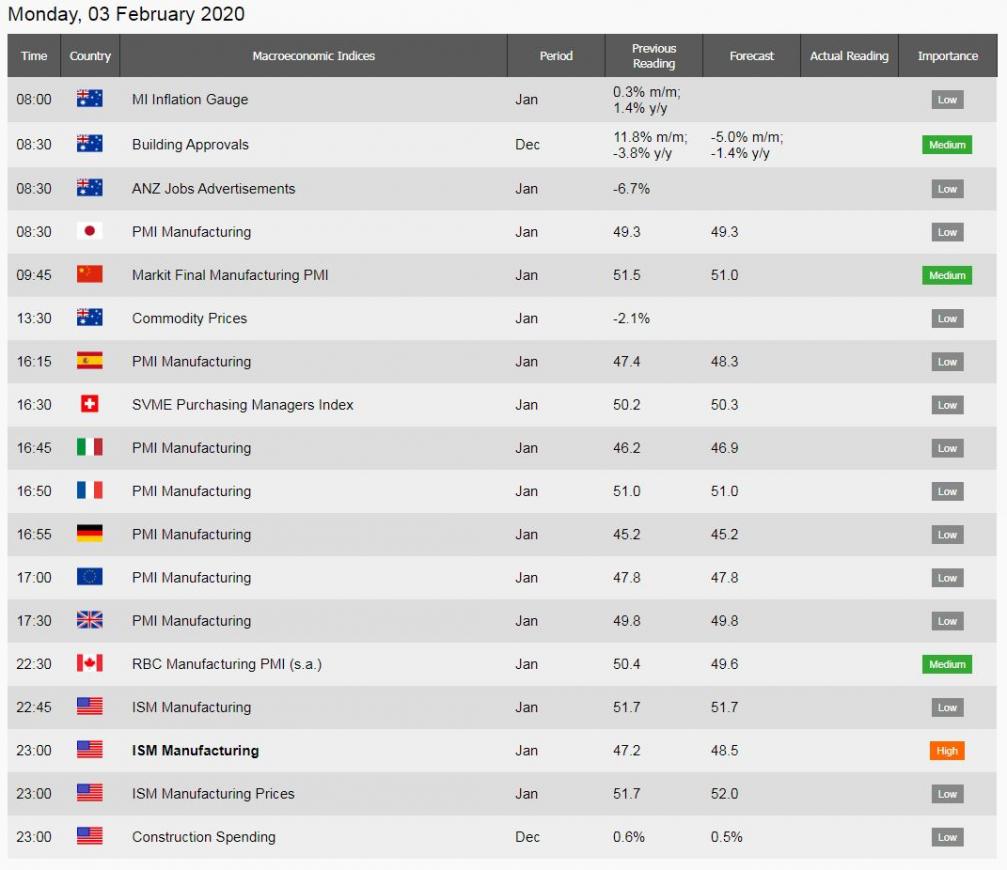Click the Importance column header
1007x870 pixels.
click(x=947, y=56)
